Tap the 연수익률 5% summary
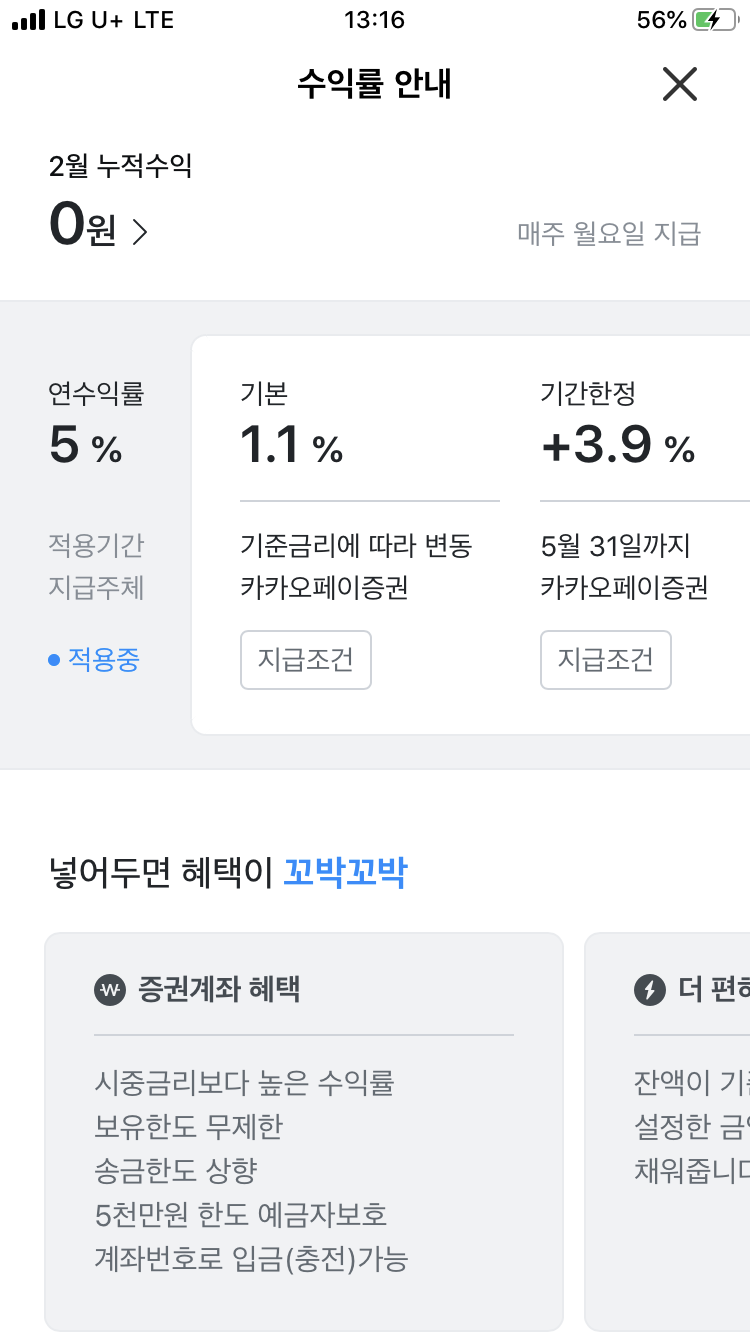Image resolution: width=750 pixels, height=1334 pixels. [x=97, y=425]
